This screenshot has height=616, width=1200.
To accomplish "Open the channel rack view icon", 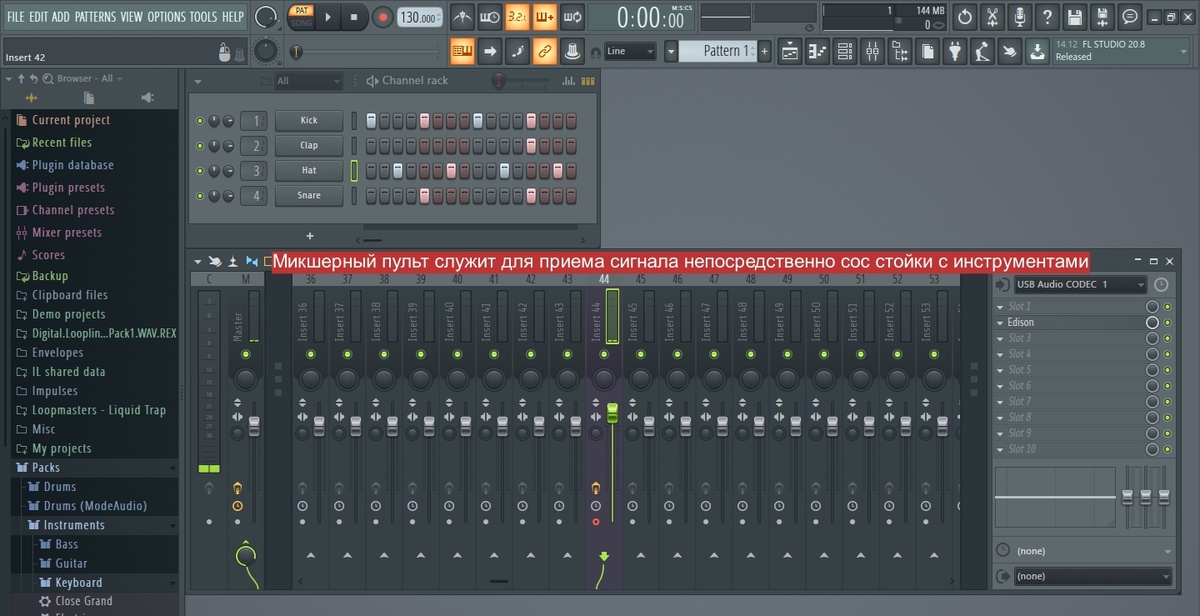I will click(x=845, y=50).
